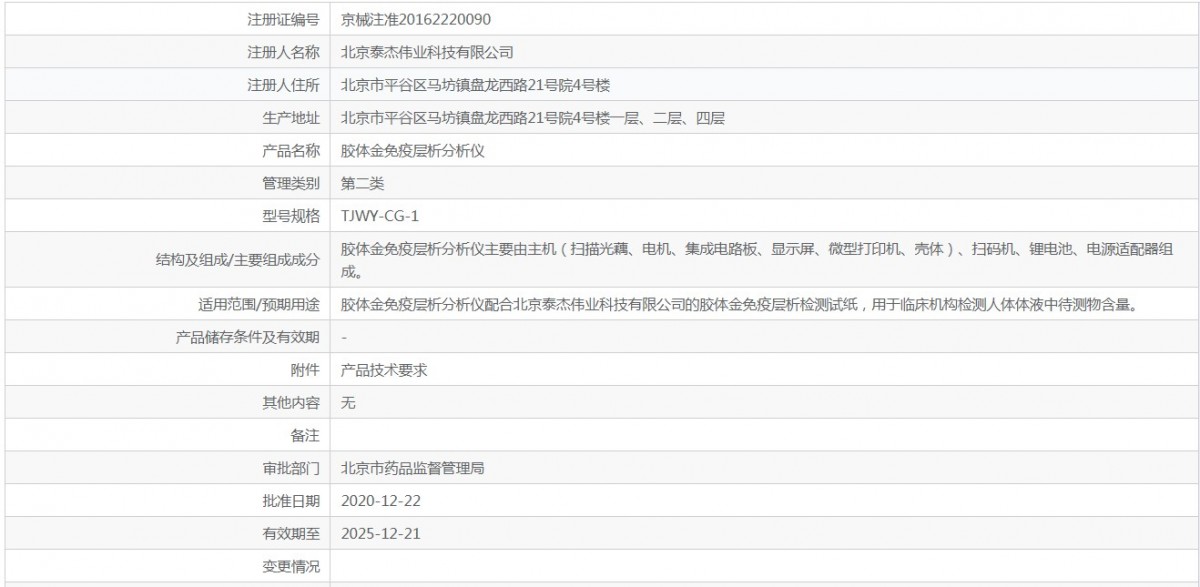
Task: Click the 附件 label
Action: point(305,370)
